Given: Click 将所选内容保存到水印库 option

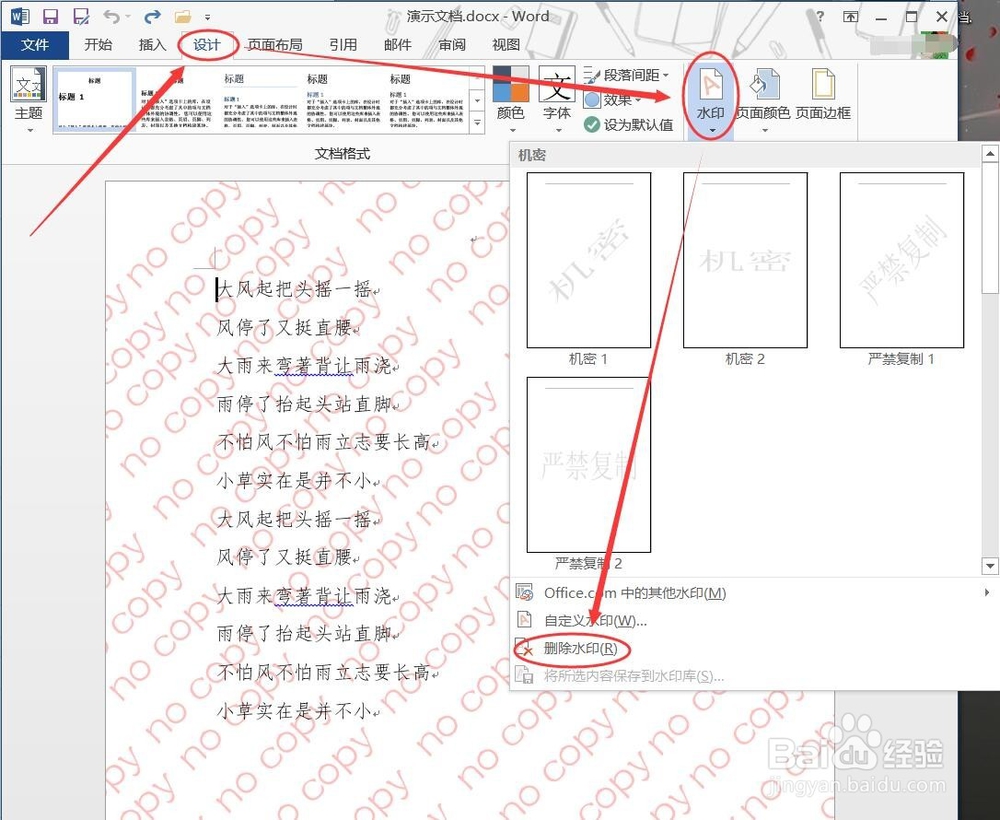Looking at the screenshot, I should [x=625, y=676].
